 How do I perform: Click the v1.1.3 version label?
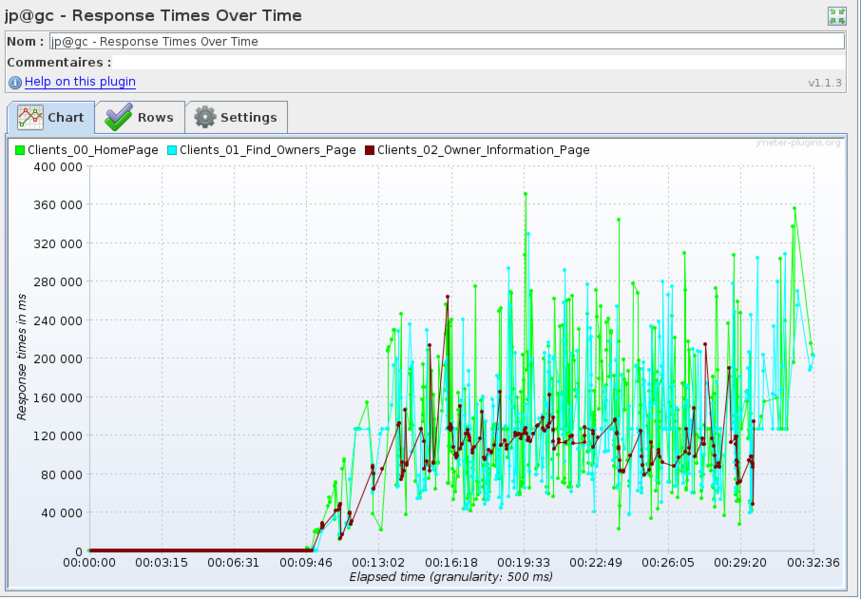pyautogui.click(x=825, y=83)
